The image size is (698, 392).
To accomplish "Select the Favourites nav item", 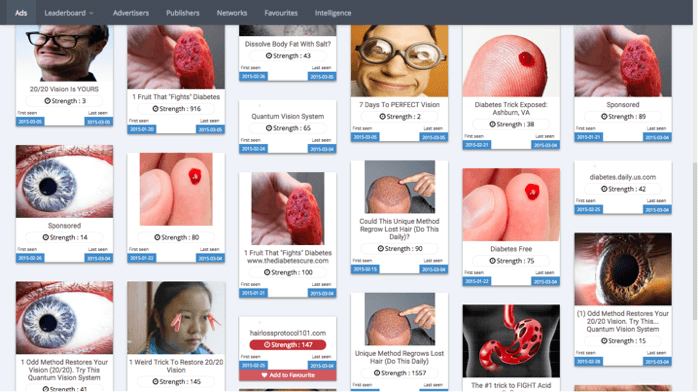I will (281, 13).
